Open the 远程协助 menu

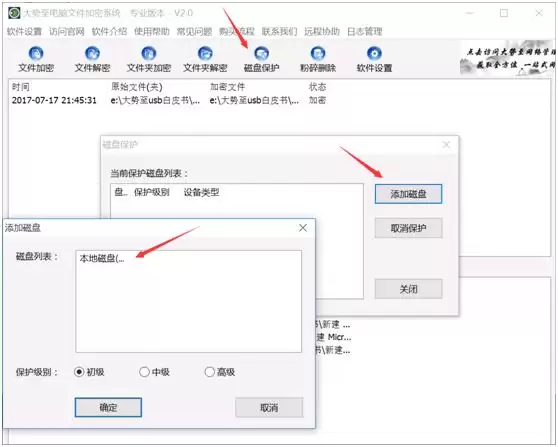tap(322, 32)
